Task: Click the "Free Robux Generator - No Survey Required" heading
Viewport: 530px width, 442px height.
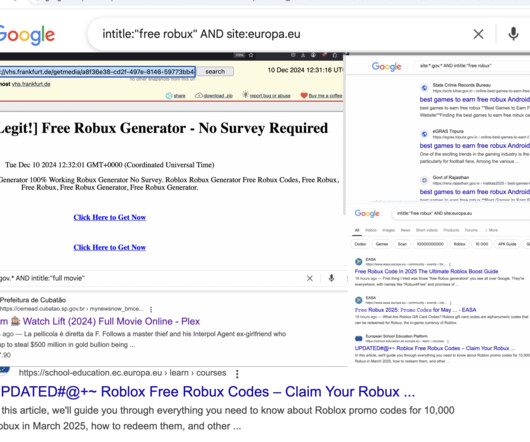Action: coord(164,128)
